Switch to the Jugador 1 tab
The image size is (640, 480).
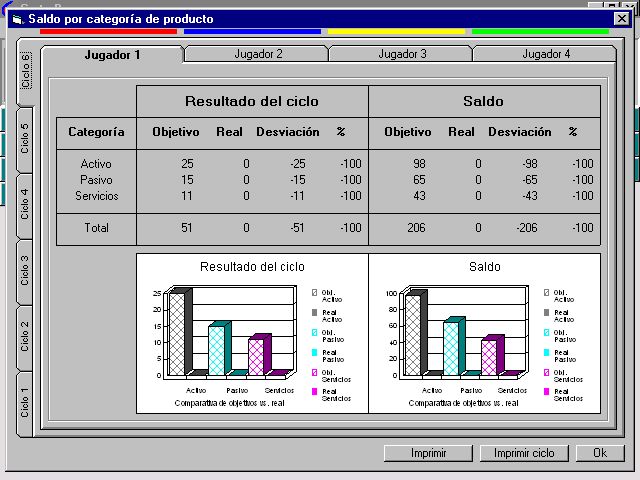tap(112, 54)
